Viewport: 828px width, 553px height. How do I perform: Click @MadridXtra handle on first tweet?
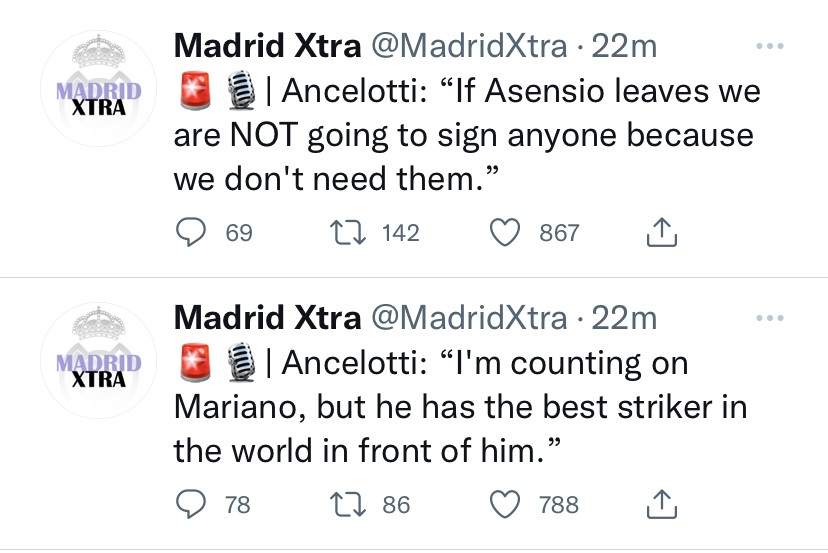[468, 46]
